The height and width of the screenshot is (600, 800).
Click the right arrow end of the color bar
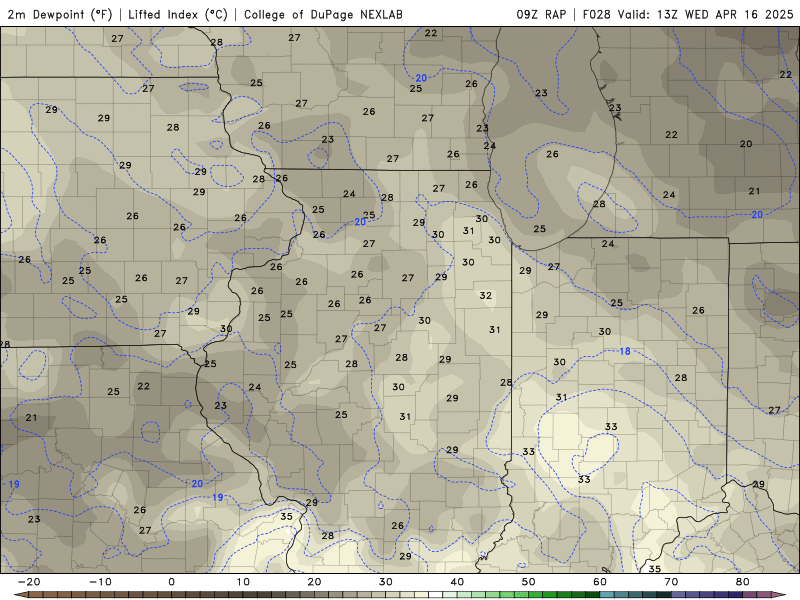pyautogui.click(x=779, y=595)
